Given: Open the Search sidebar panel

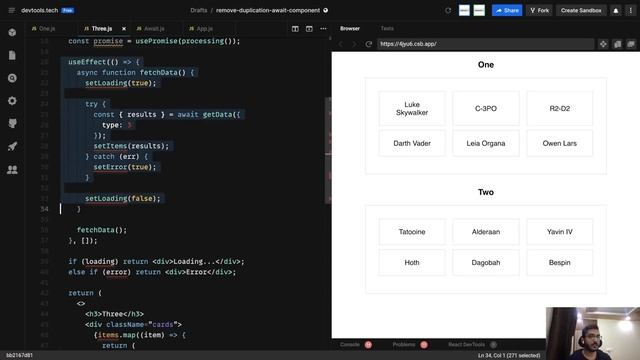Looking at the screenshot, I should [x=12, y=78].
